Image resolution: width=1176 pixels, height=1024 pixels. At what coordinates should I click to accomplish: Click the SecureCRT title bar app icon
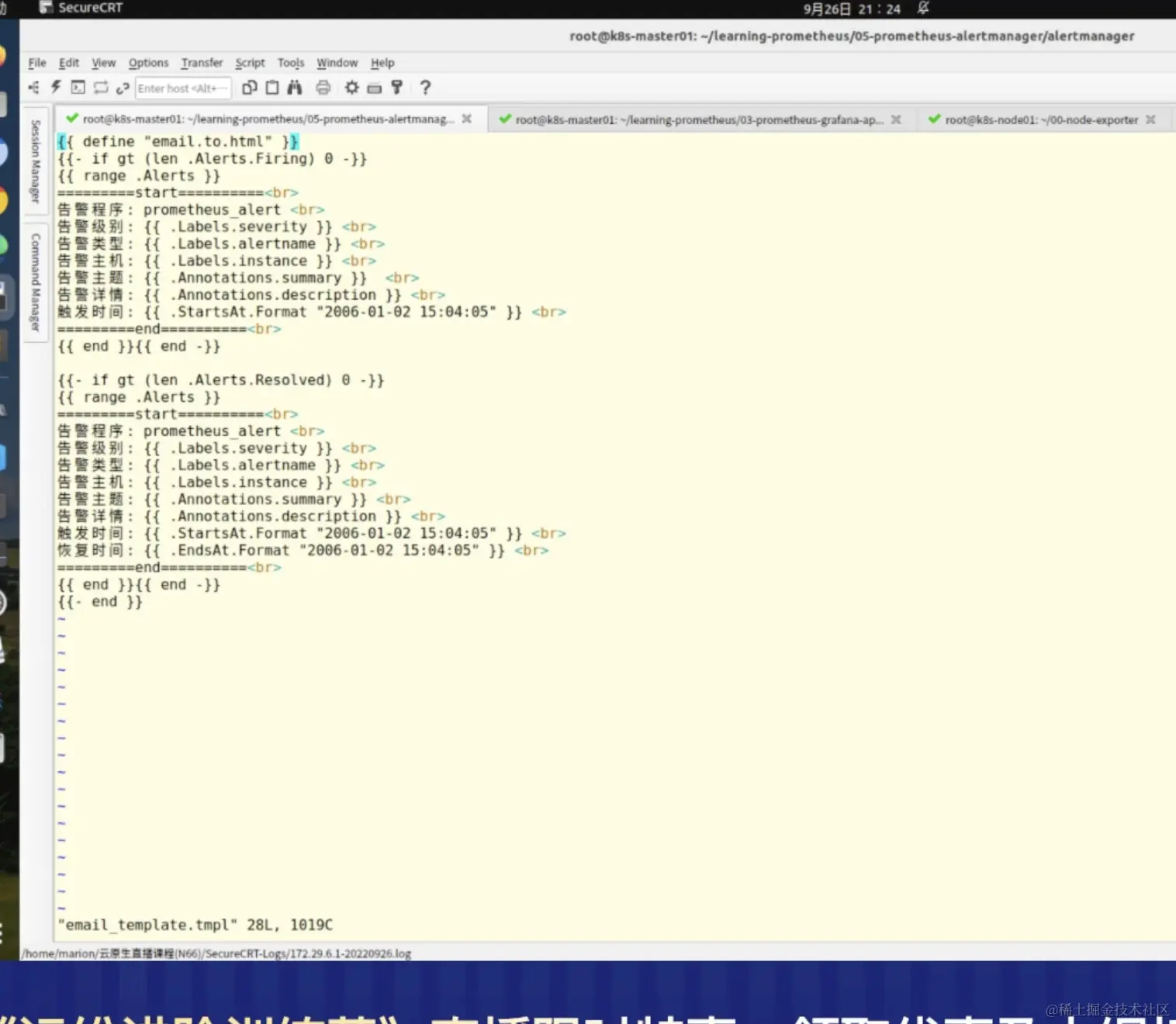click(x=46, y=8)
